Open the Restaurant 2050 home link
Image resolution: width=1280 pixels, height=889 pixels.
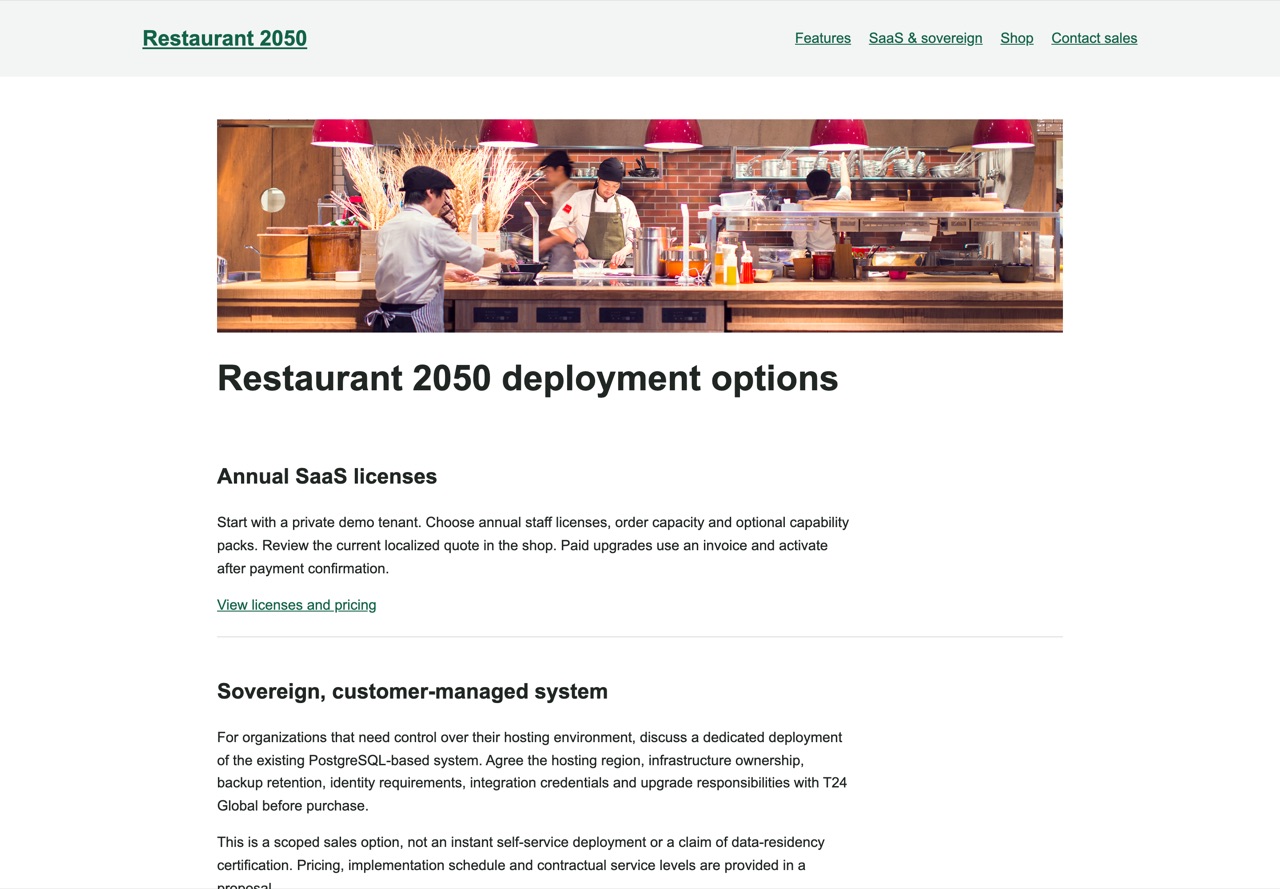225,38
